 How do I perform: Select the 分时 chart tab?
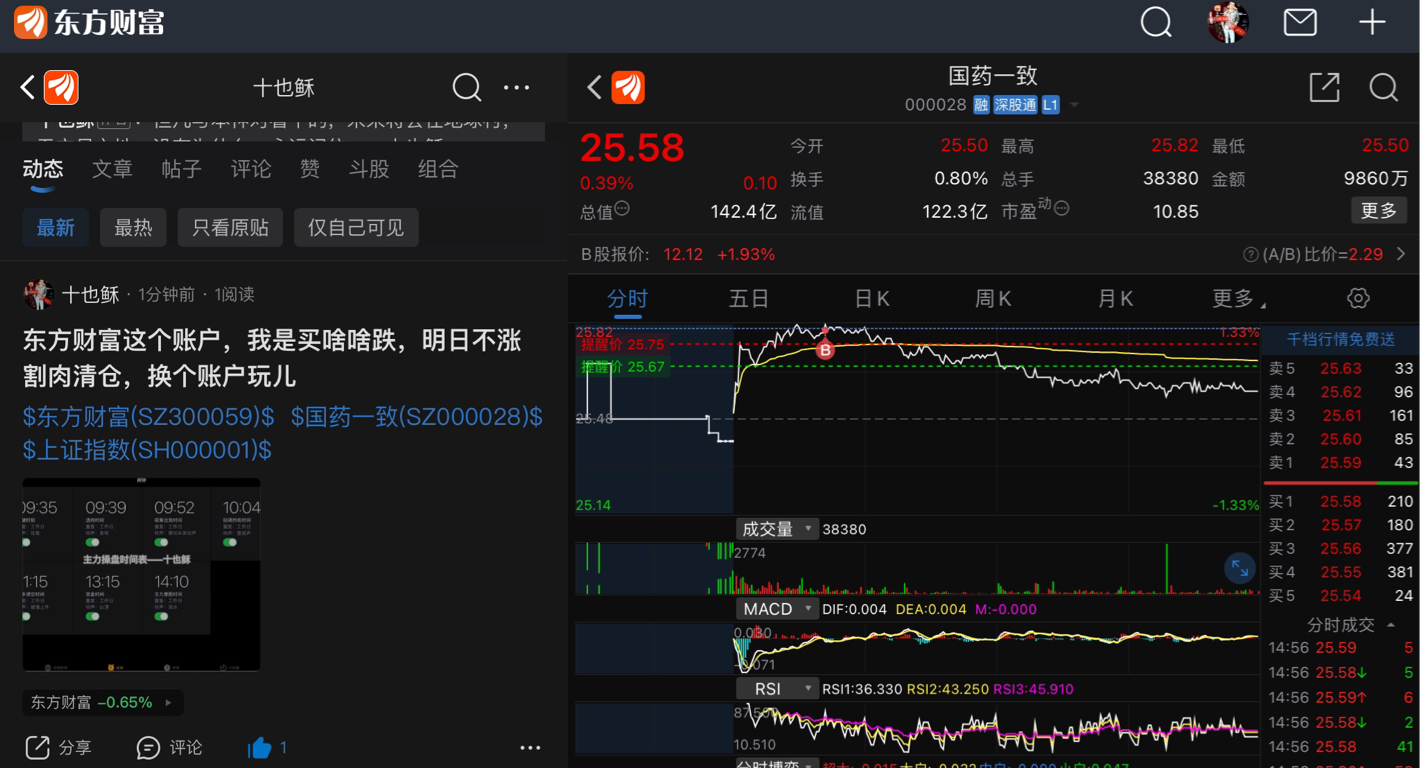click(x=627, y=299)
